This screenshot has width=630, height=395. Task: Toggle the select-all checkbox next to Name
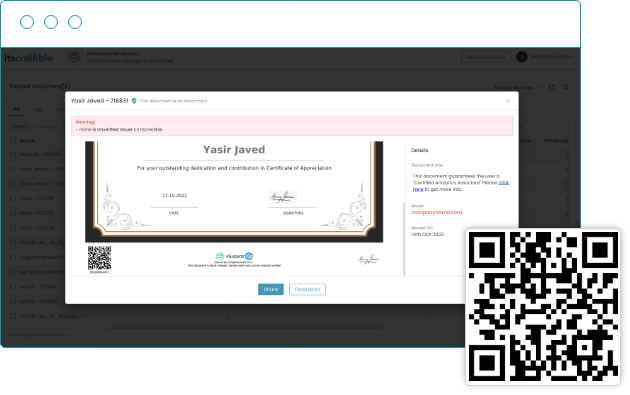[13, 141]
